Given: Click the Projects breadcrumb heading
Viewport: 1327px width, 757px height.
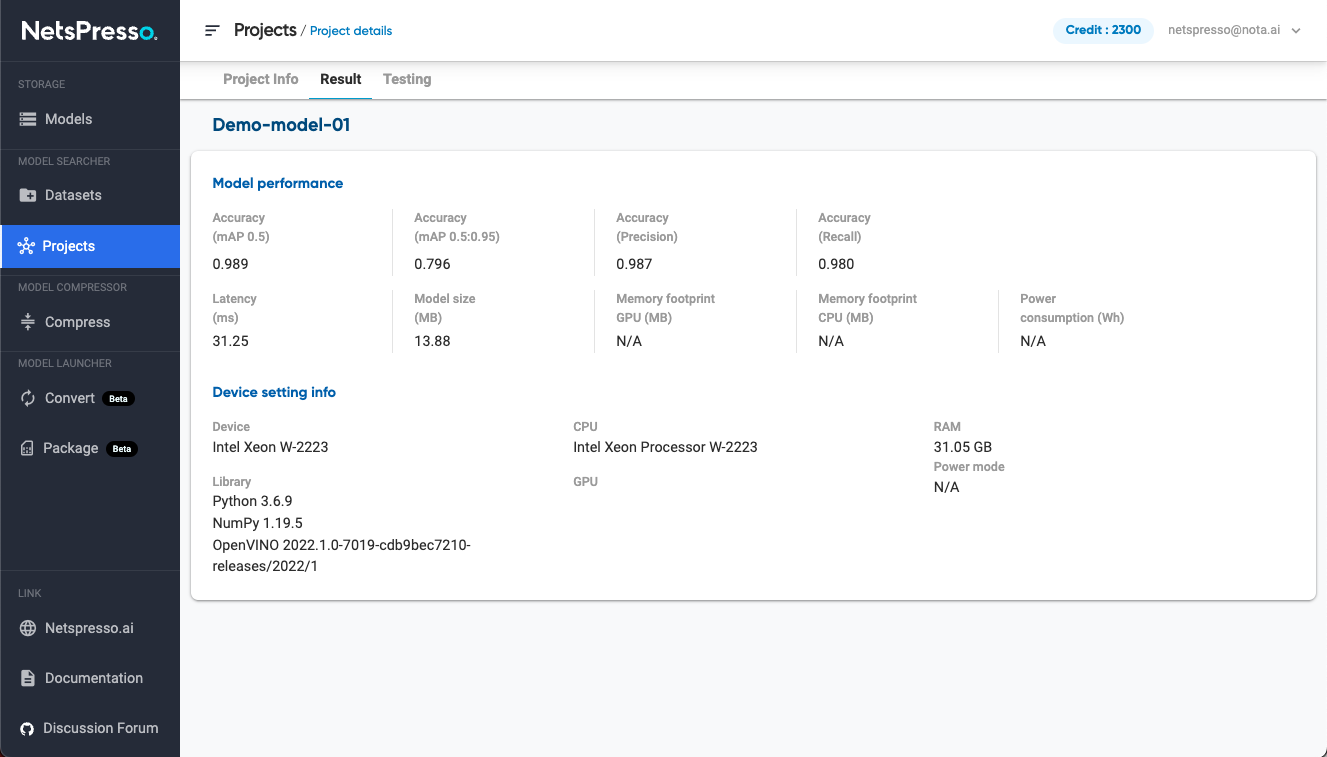Looking at the screenshot, I should [x=265, y=30].
